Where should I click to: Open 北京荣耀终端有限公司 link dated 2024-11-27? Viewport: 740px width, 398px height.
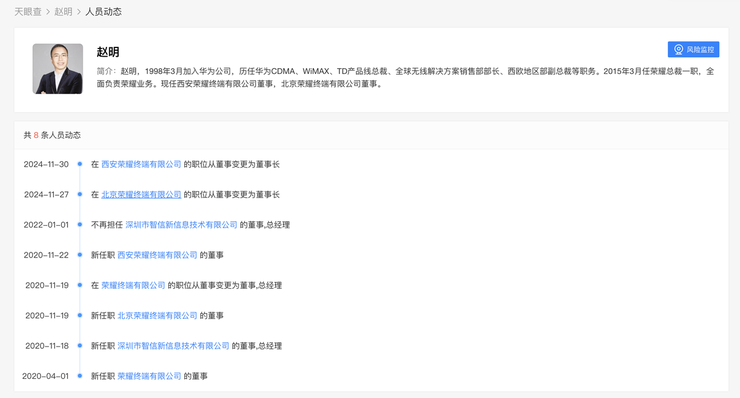[x=141, y=195]
